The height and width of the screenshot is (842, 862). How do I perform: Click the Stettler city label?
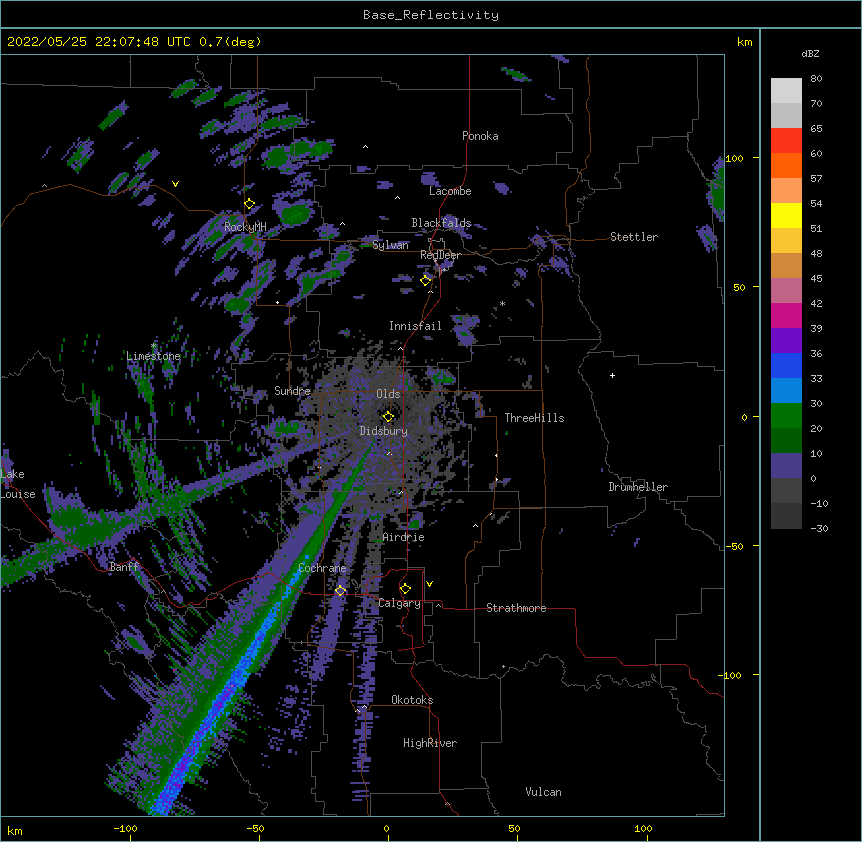[634, 237]
